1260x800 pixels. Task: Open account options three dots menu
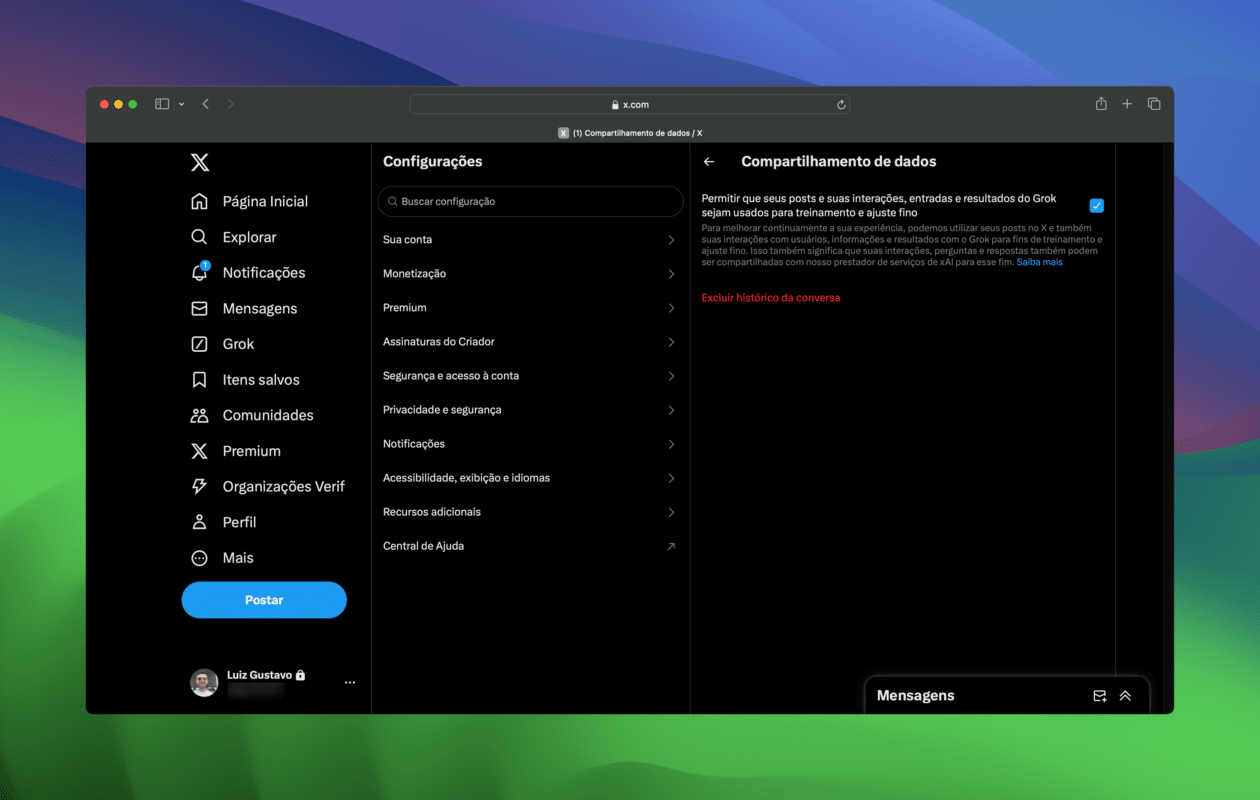350,682
